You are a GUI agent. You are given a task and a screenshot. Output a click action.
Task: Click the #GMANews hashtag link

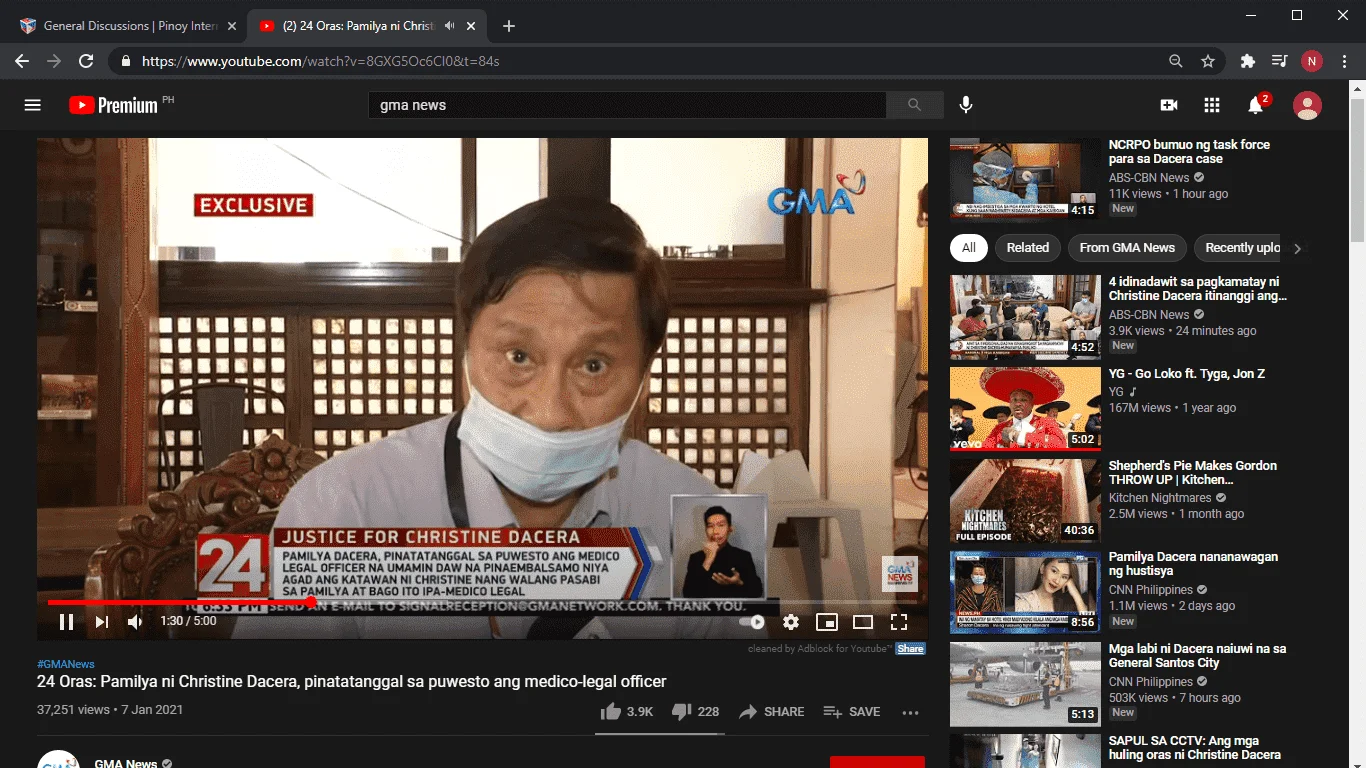66,664
